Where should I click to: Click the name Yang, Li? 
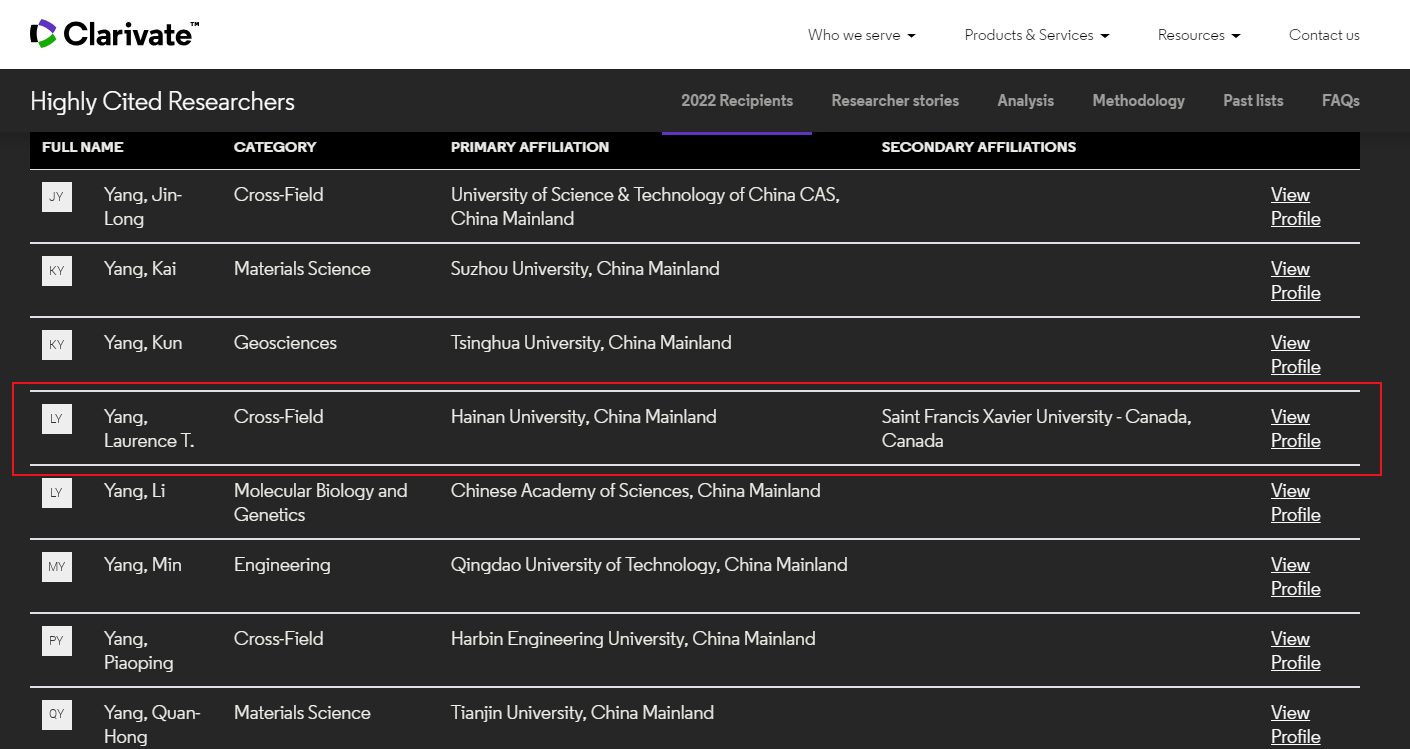(135, 491)
